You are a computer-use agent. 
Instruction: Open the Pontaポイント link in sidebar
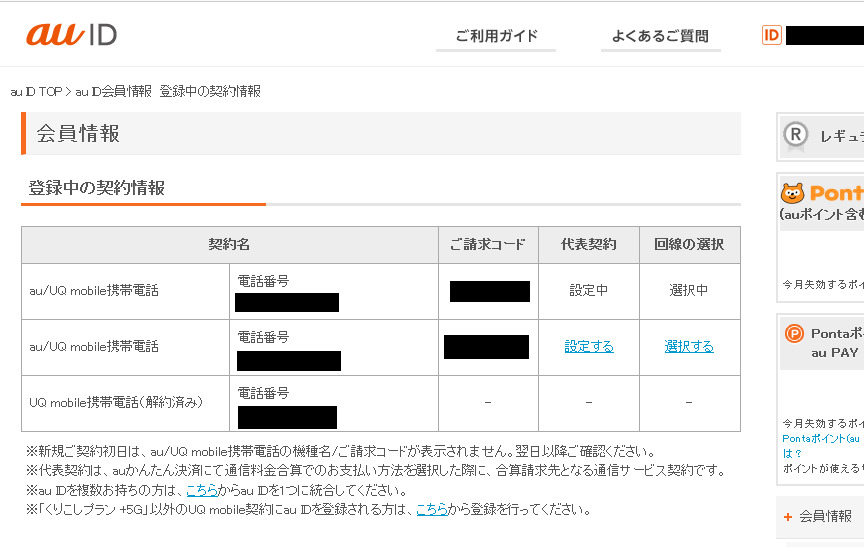(x=820, y=439)
